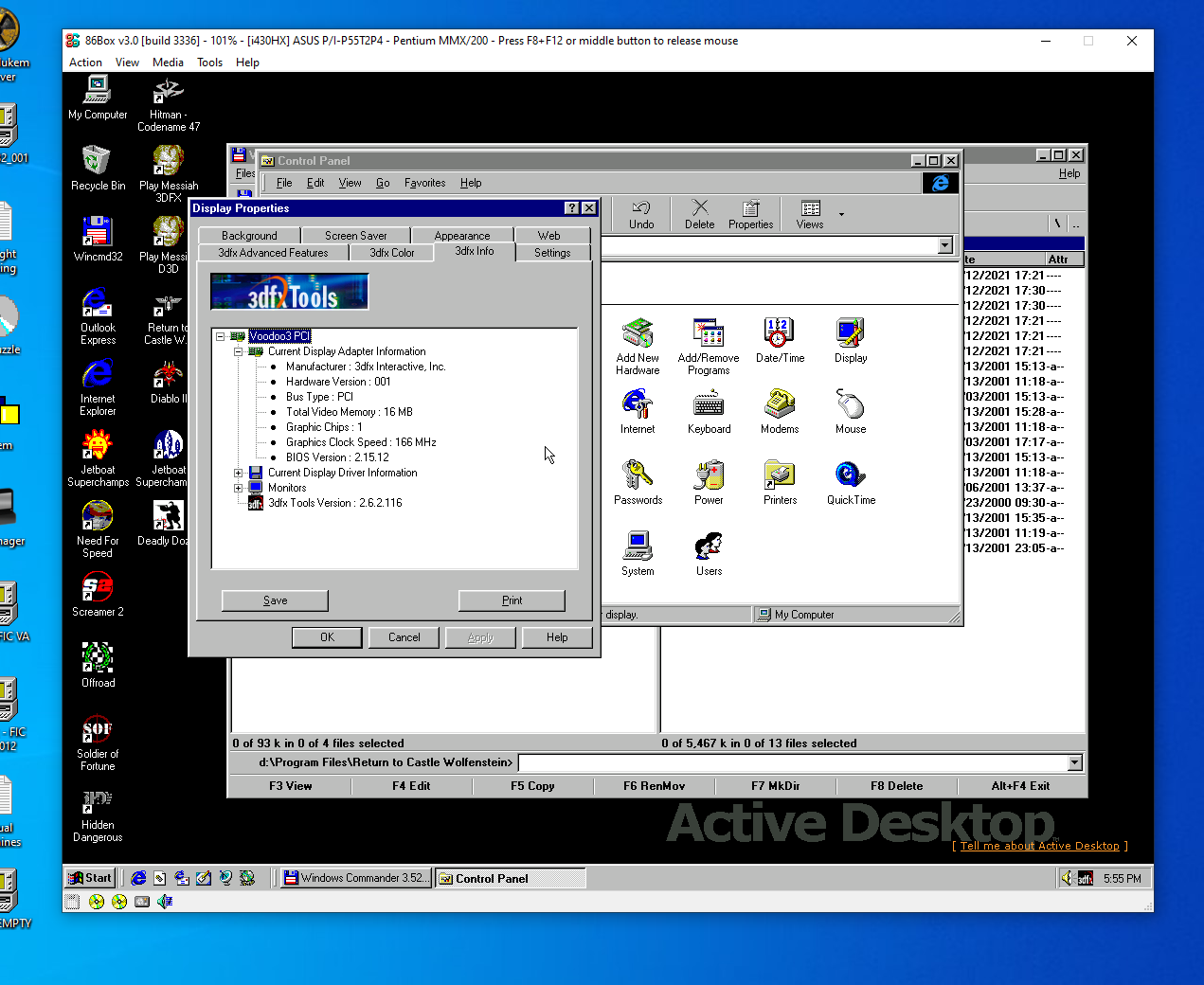
Task: Open the Recycle Bin icon
Action: (98, 169)
